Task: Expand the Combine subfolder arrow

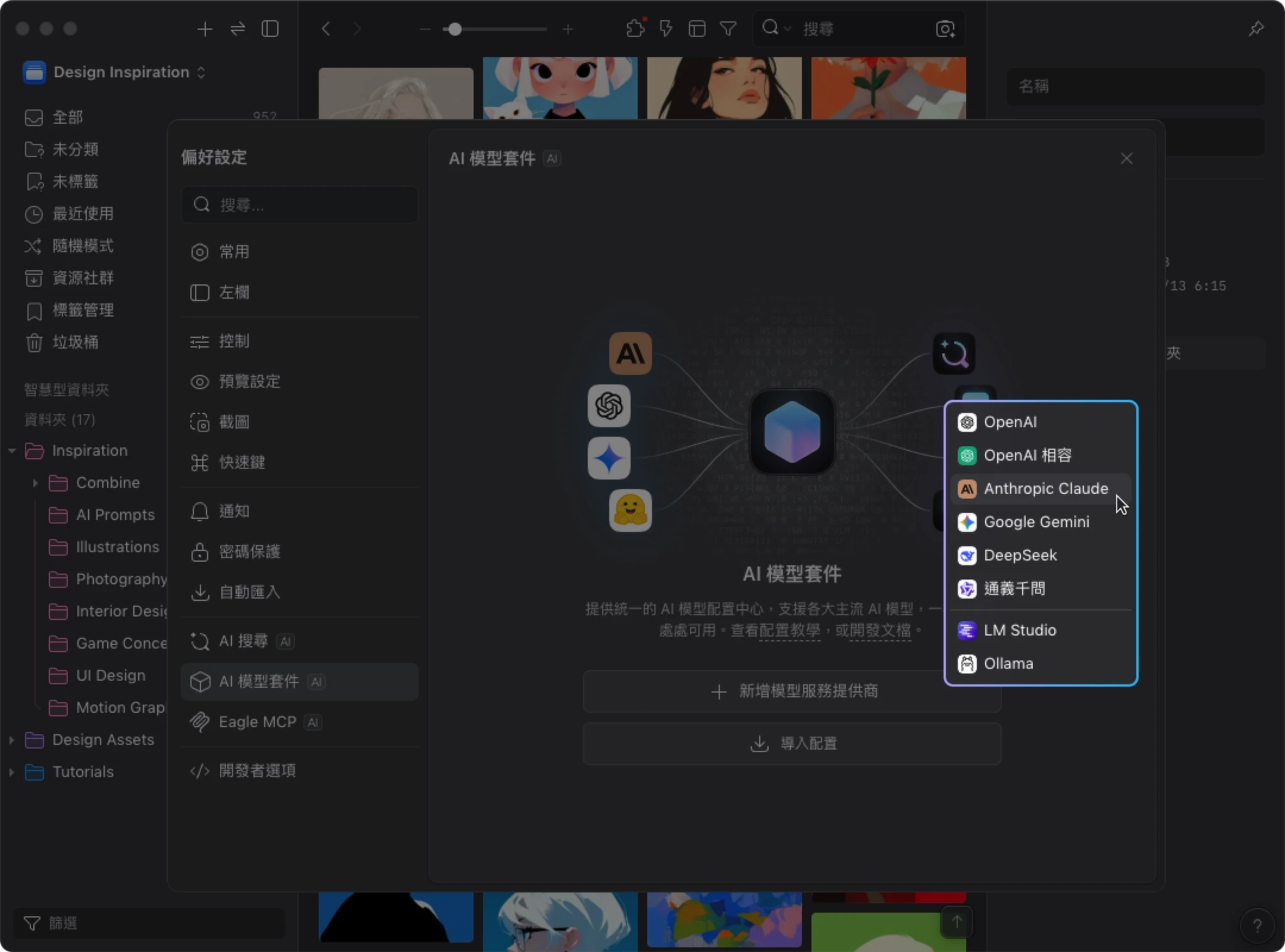Action: tap(35, 483)
